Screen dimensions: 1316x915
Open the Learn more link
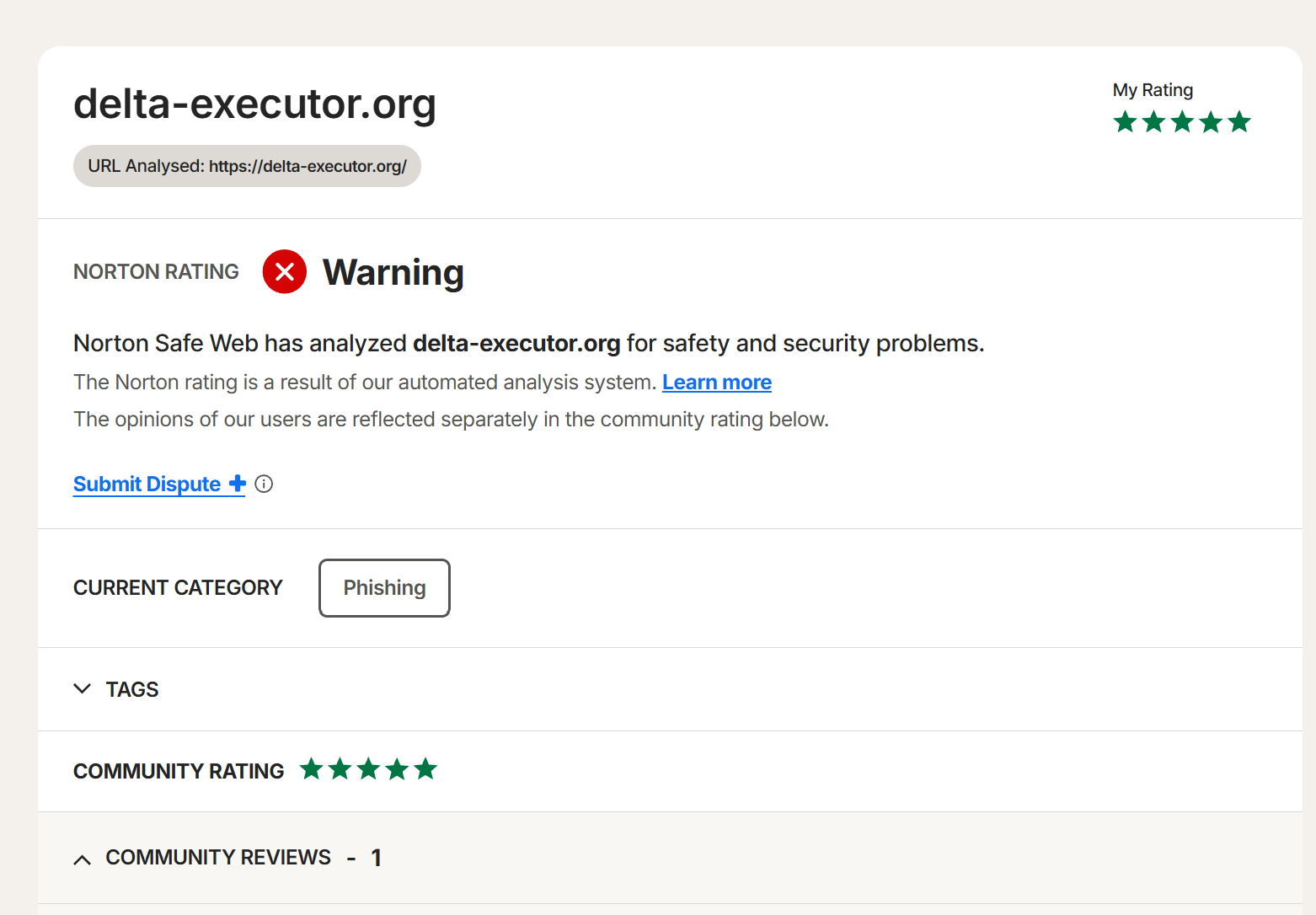click(x=716, y=383)
